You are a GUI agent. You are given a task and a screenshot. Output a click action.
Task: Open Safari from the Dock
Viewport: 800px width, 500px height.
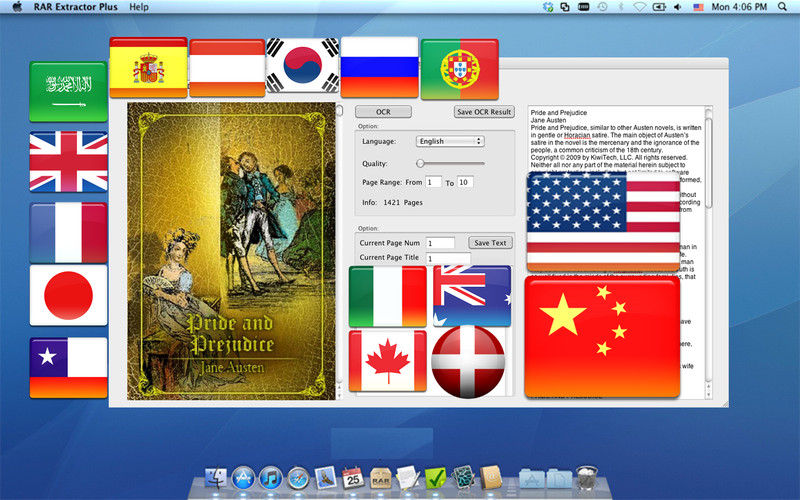tap(298, 479)
